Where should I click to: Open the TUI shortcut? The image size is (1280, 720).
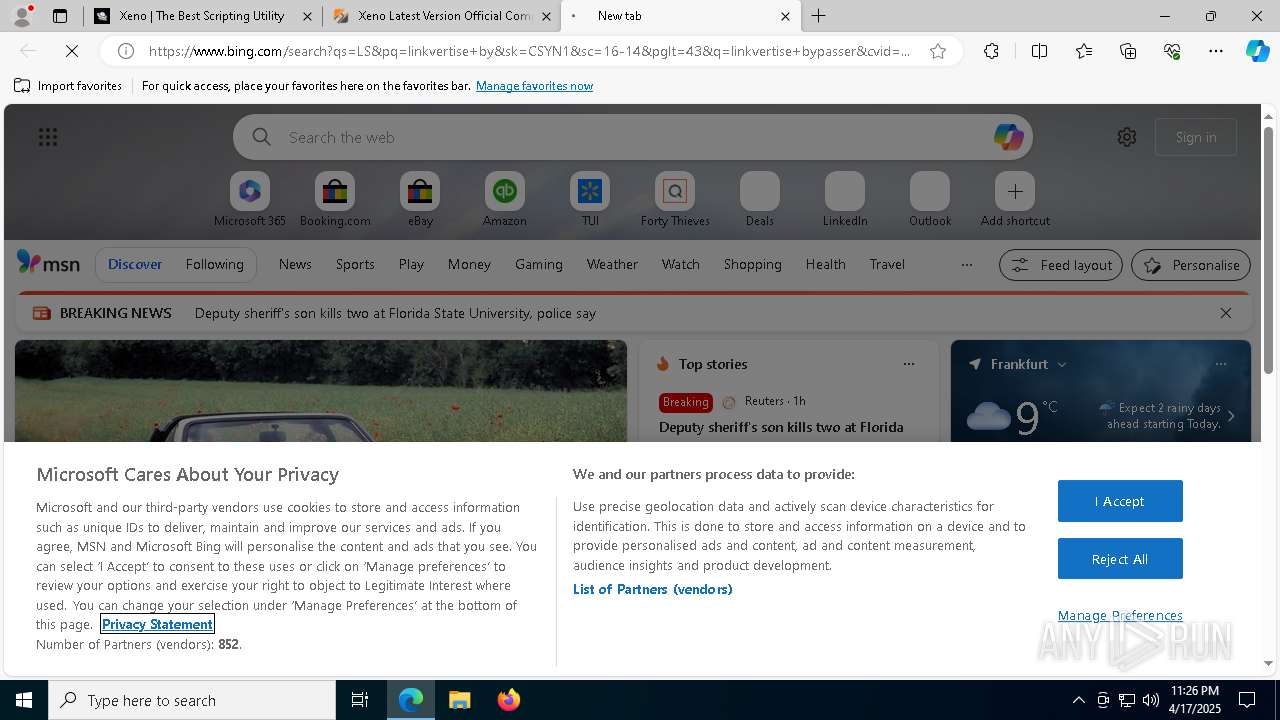coord(590,200)
